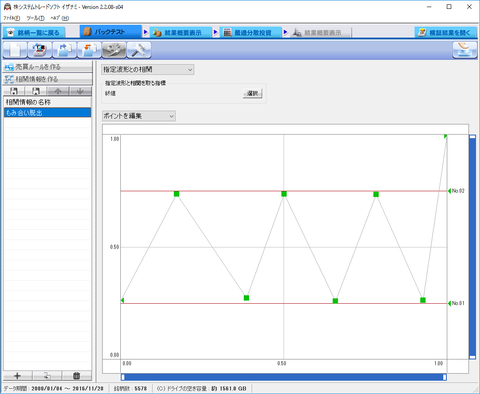480x394 pixels.
Task: Select もみ合い脱出 in the list
Action: click(47, 113)
